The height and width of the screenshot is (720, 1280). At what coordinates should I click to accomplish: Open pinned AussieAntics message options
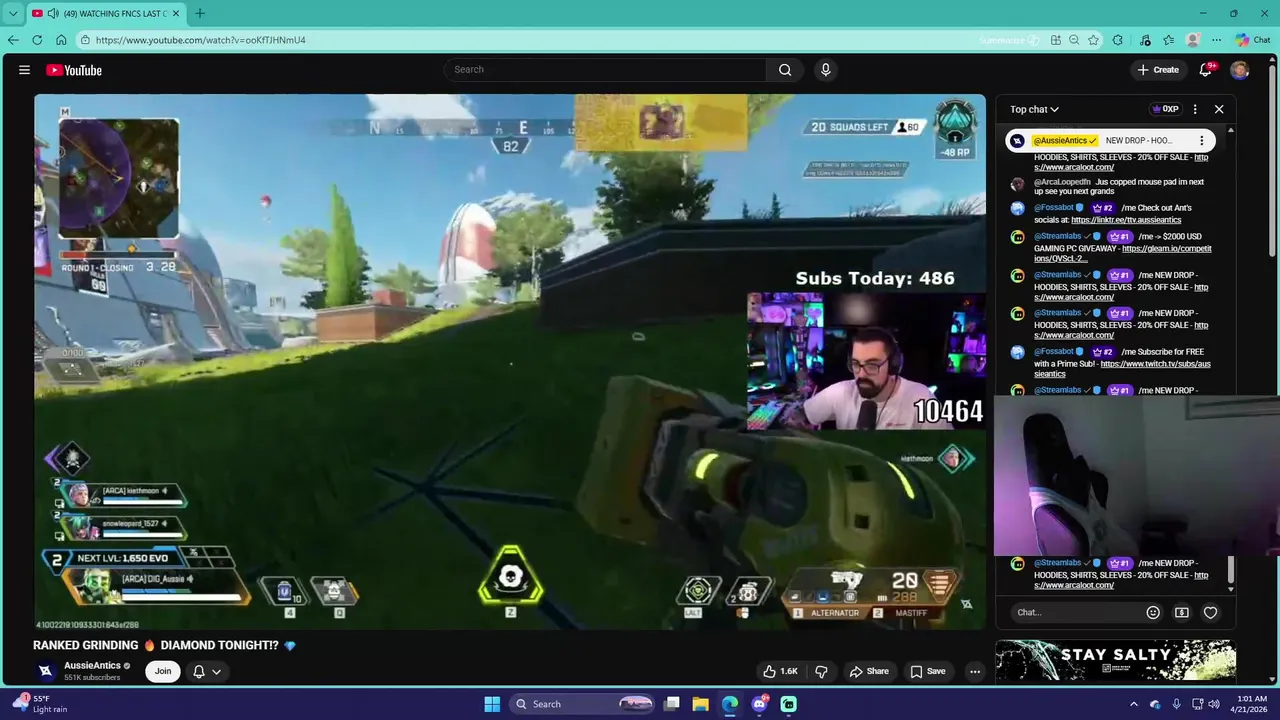coord(1201,141)
